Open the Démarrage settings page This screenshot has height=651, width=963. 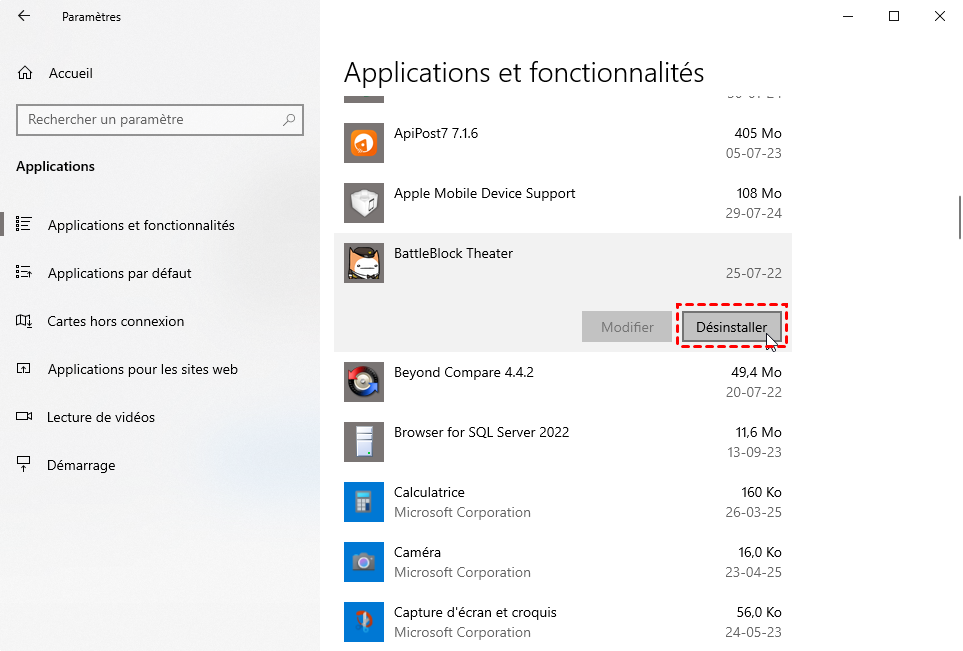[x=81, y=466]
